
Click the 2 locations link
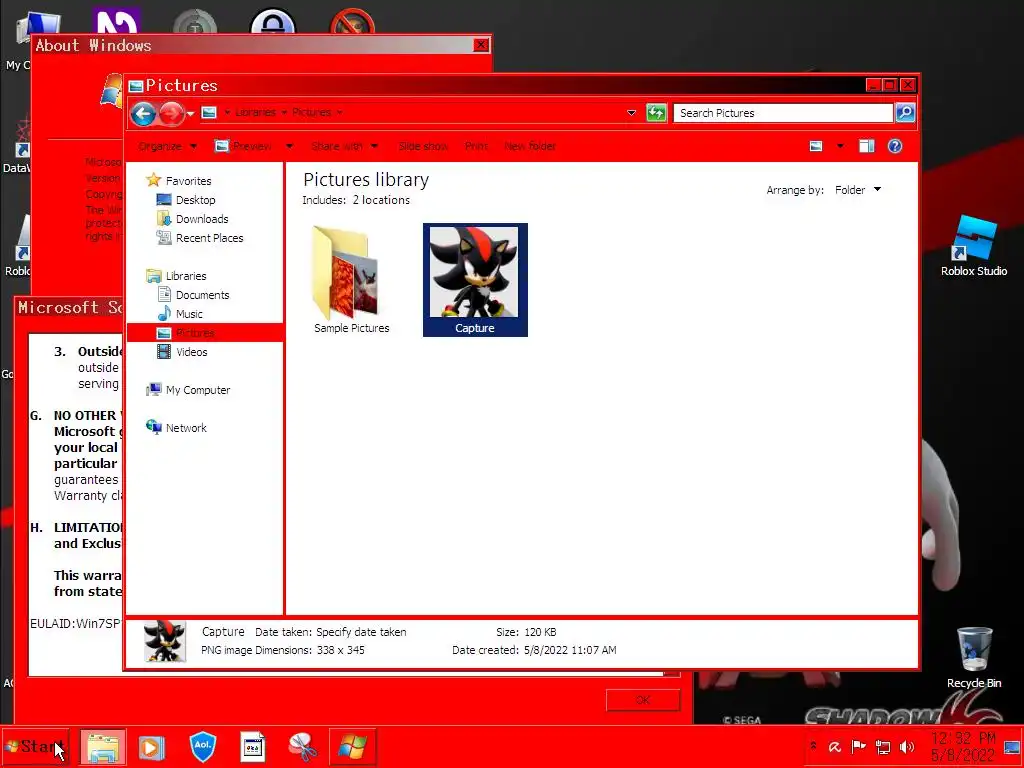coord(381,200)
